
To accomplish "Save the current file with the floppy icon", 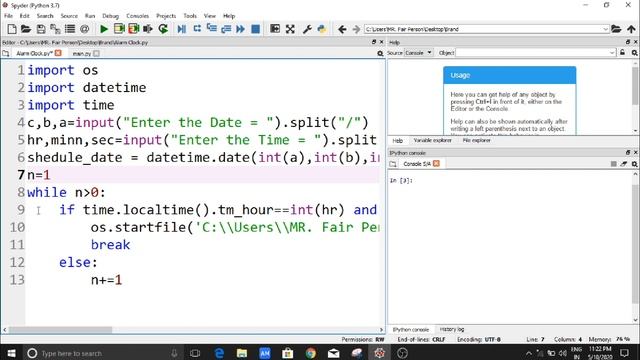I will pos(41,29).
